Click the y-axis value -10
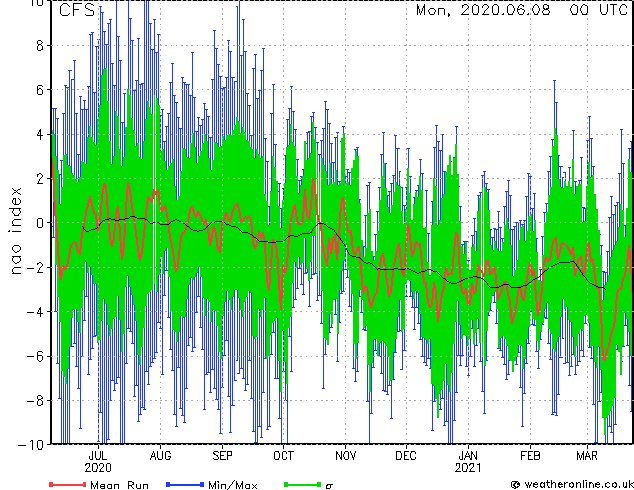 31,445
